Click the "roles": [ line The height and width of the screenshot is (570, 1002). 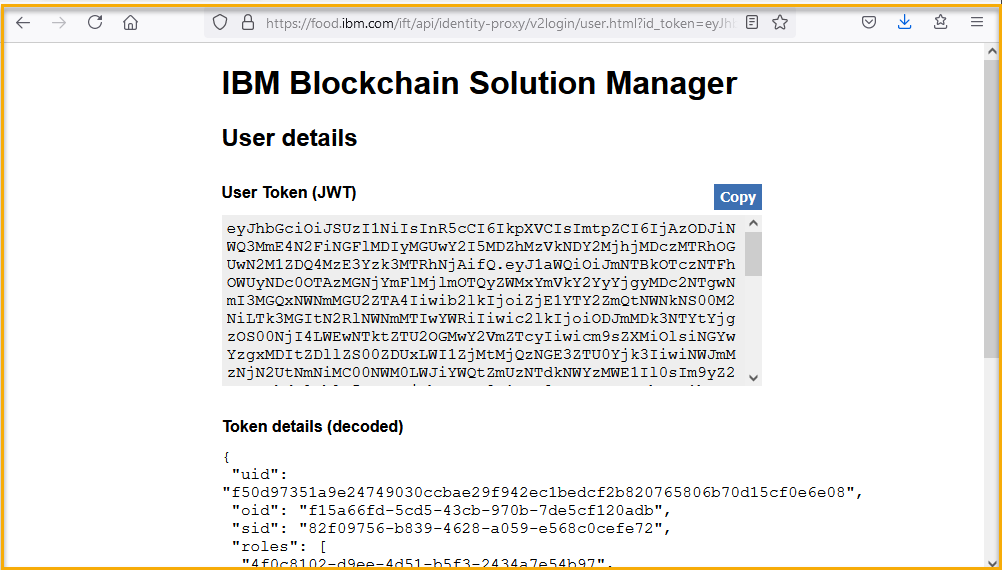click(279, 546)
